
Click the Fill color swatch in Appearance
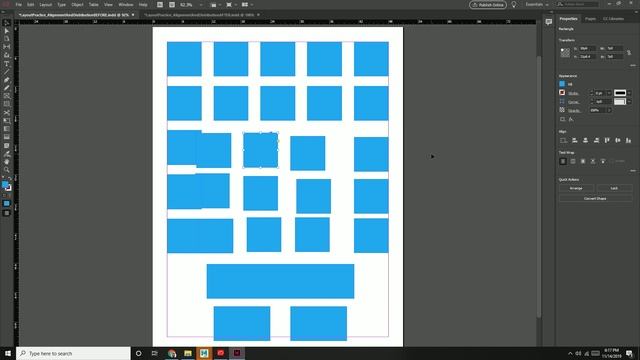pos(562,84)
